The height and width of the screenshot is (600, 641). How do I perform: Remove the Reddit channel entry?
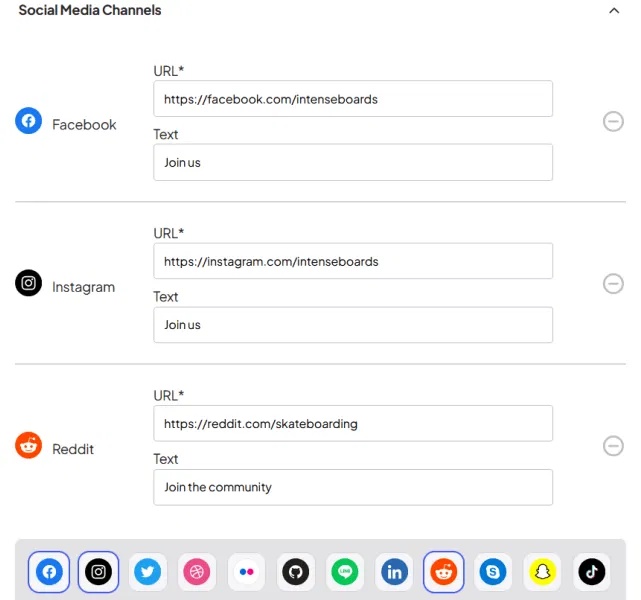coord(613,446)
